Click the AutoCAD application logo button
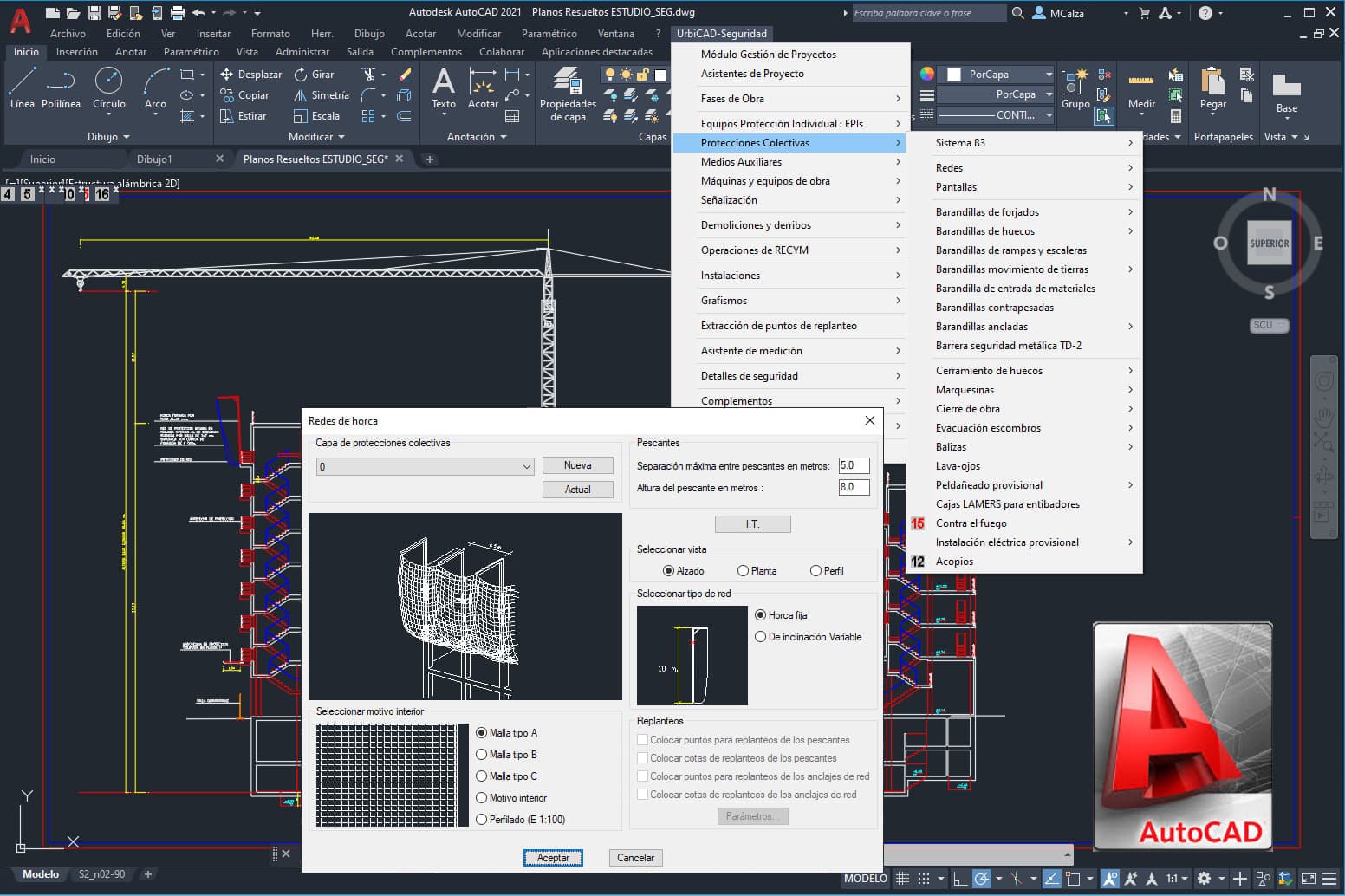1345x896 pixels. 19,19
